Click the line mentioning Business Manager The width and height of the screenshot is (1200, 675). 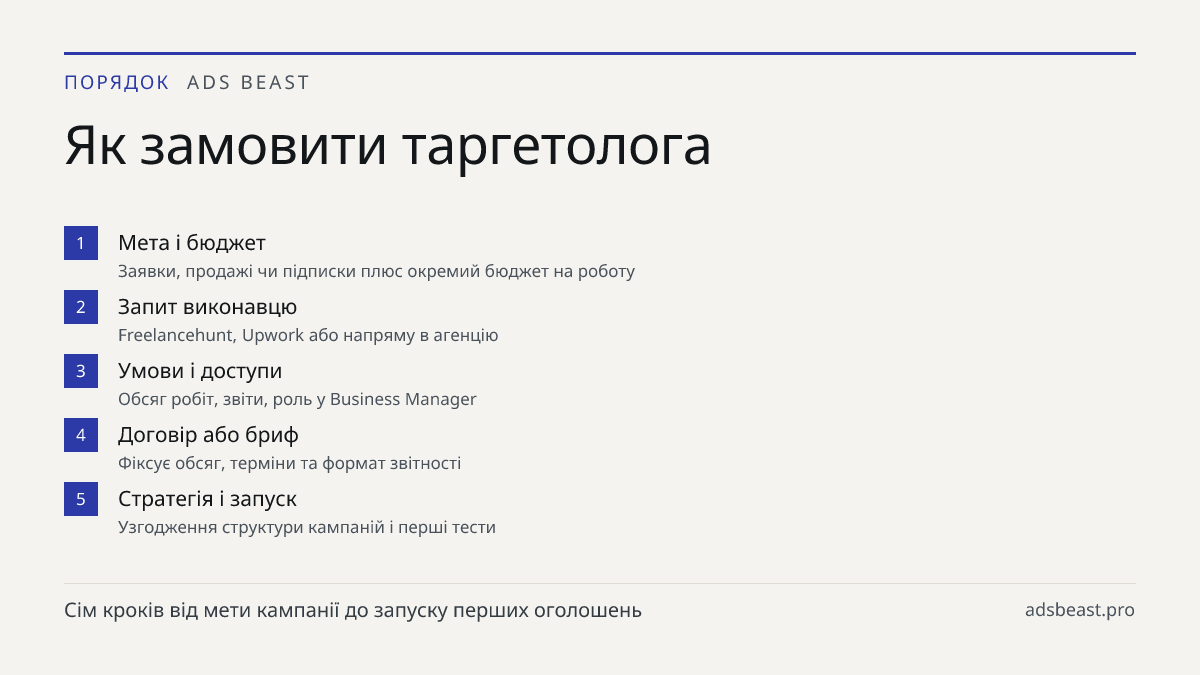click(x=297, y=399)
